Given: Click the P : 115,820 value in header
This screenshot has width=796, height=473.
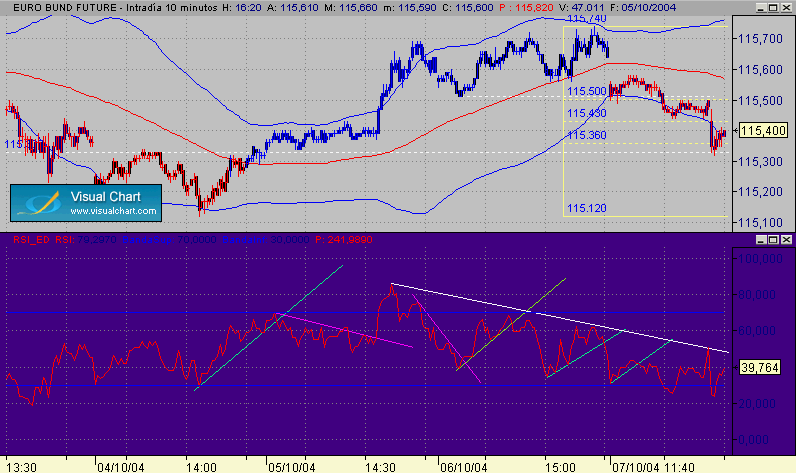Looking at the screenshot, I should pyautogui.click(x=525, y=8).
